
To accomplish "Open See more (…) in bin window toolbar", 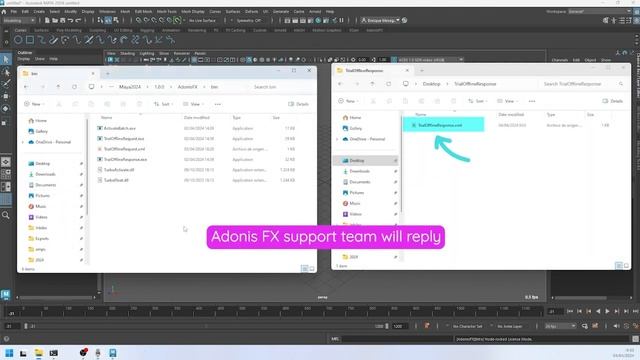I will (218, 104).
